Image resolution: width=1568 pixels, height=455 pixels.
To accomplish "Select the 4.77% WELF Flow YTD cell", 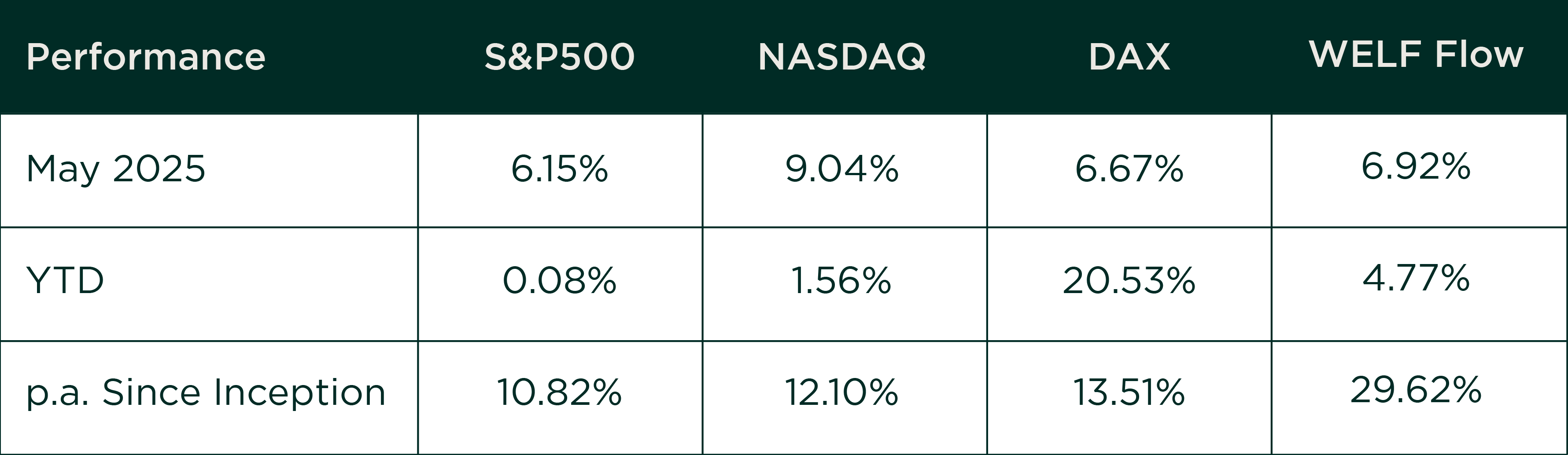I will point(1416,278).
